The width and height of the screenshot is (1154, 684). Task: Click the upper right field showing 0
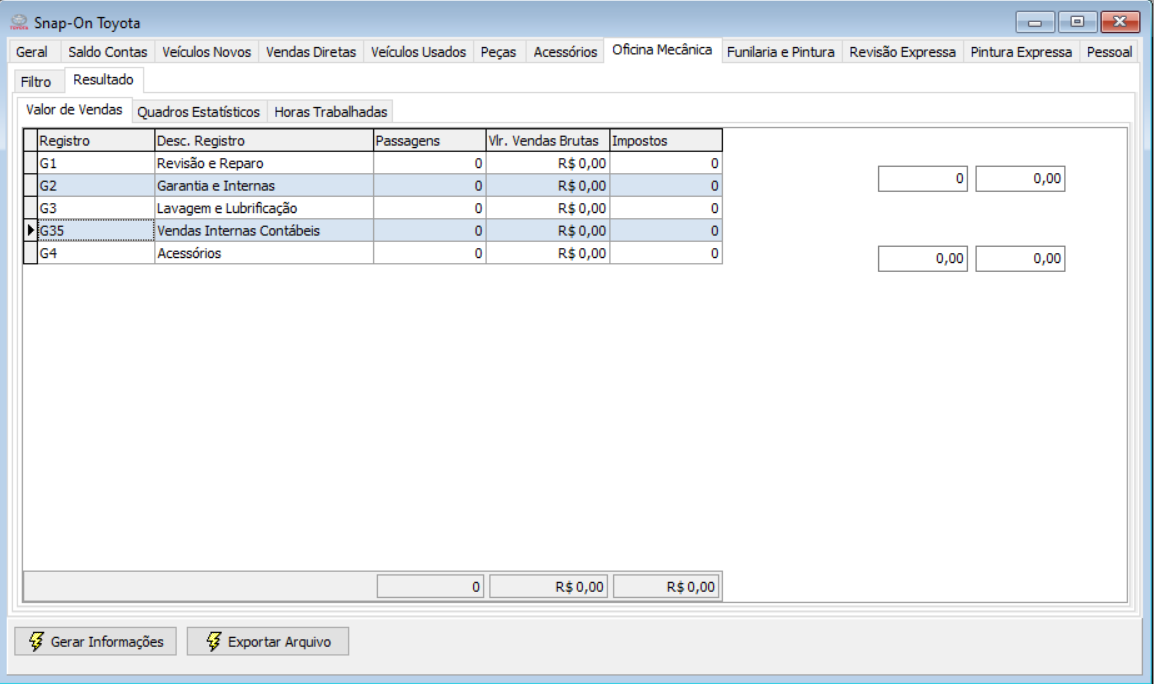(x=922, y=179)
